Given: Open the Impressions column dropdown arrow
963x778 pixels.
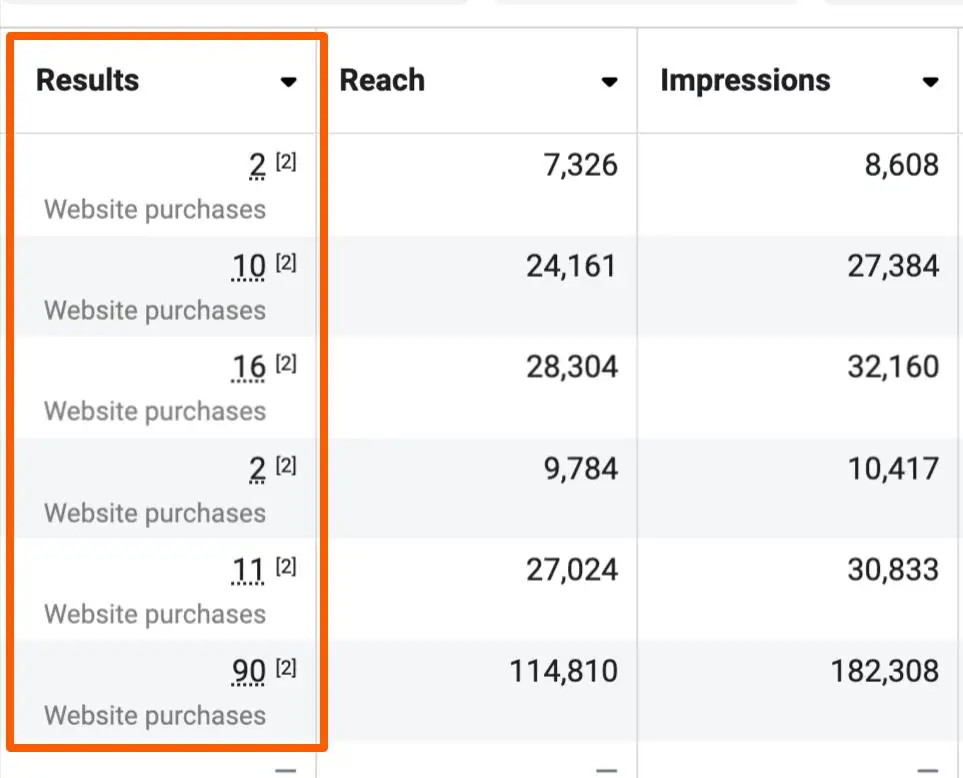Looking at the screenshot, I should pyautogui.click(x=930, y=82).
